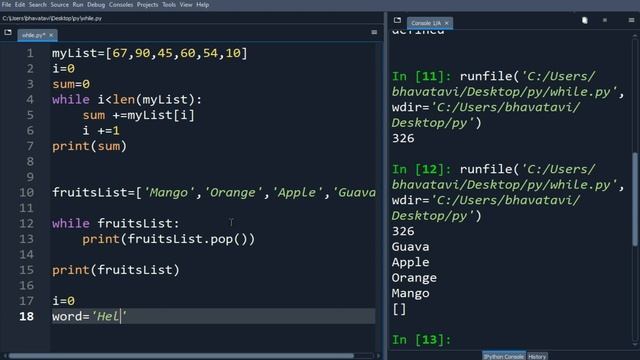Click console output 'Guava'
640x360 pixels.
410,247
